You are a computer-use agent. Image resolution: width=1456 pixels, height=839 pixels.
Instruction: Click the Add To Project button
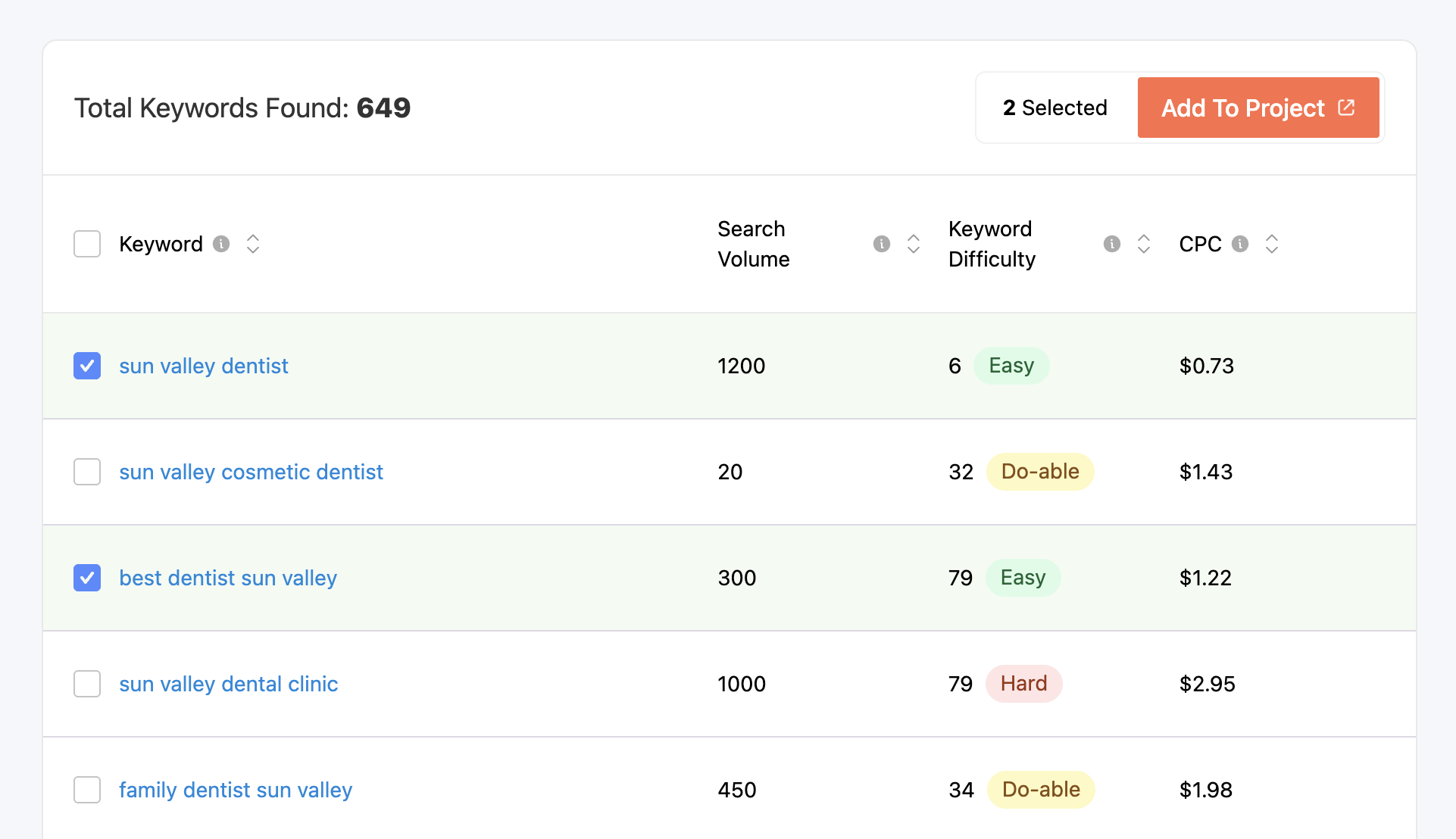coord(1258,108)
